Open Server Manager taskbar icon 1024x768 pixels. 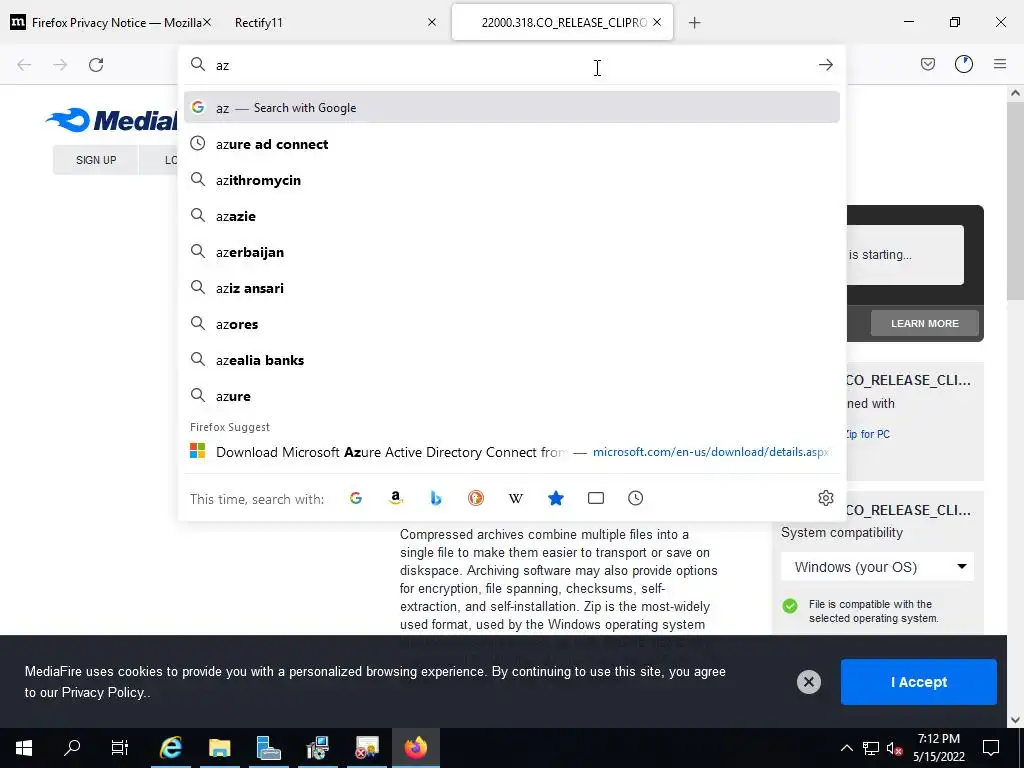coord(268,748)
